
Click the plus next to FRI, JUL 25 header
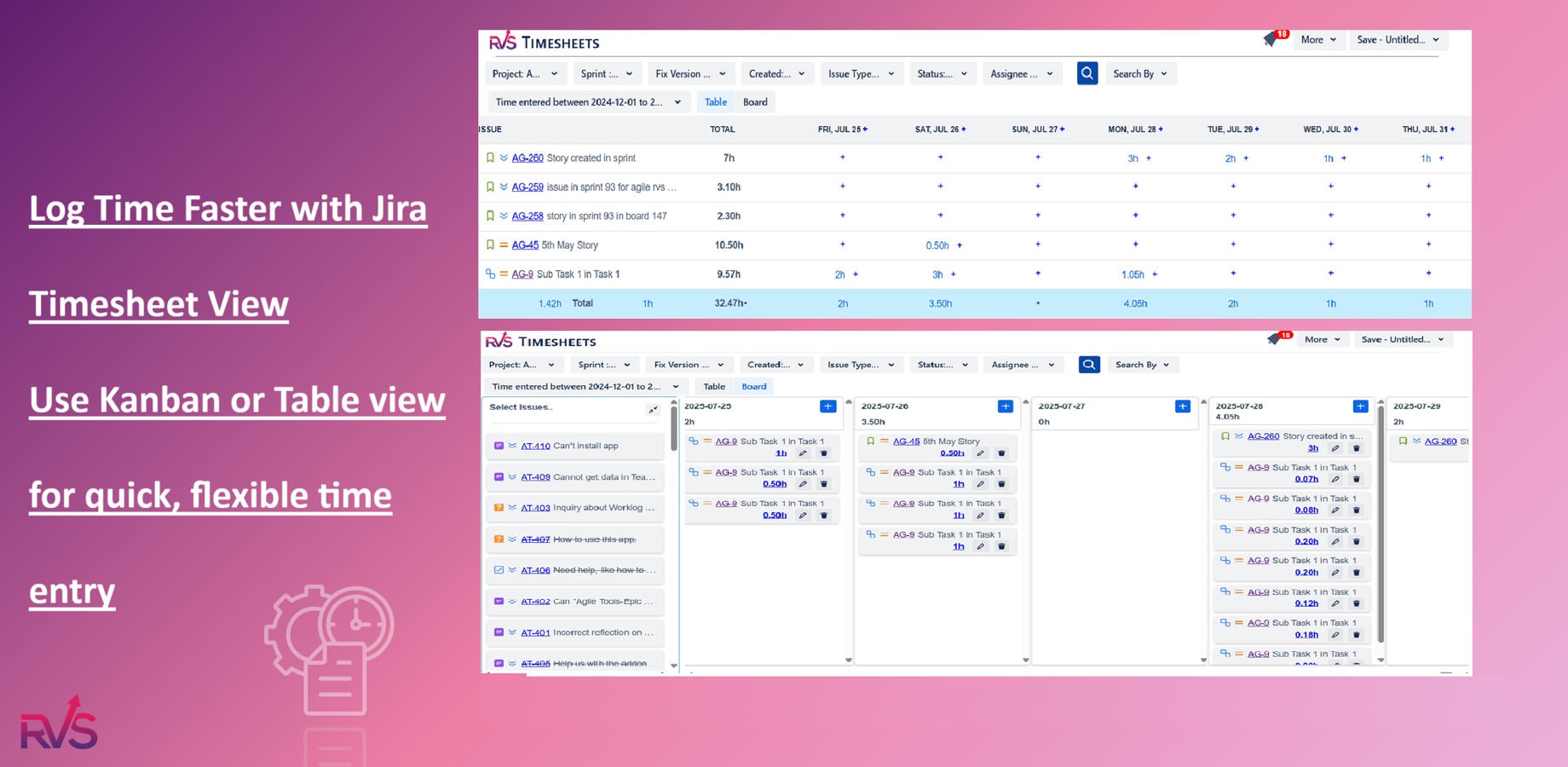[865, 130]
